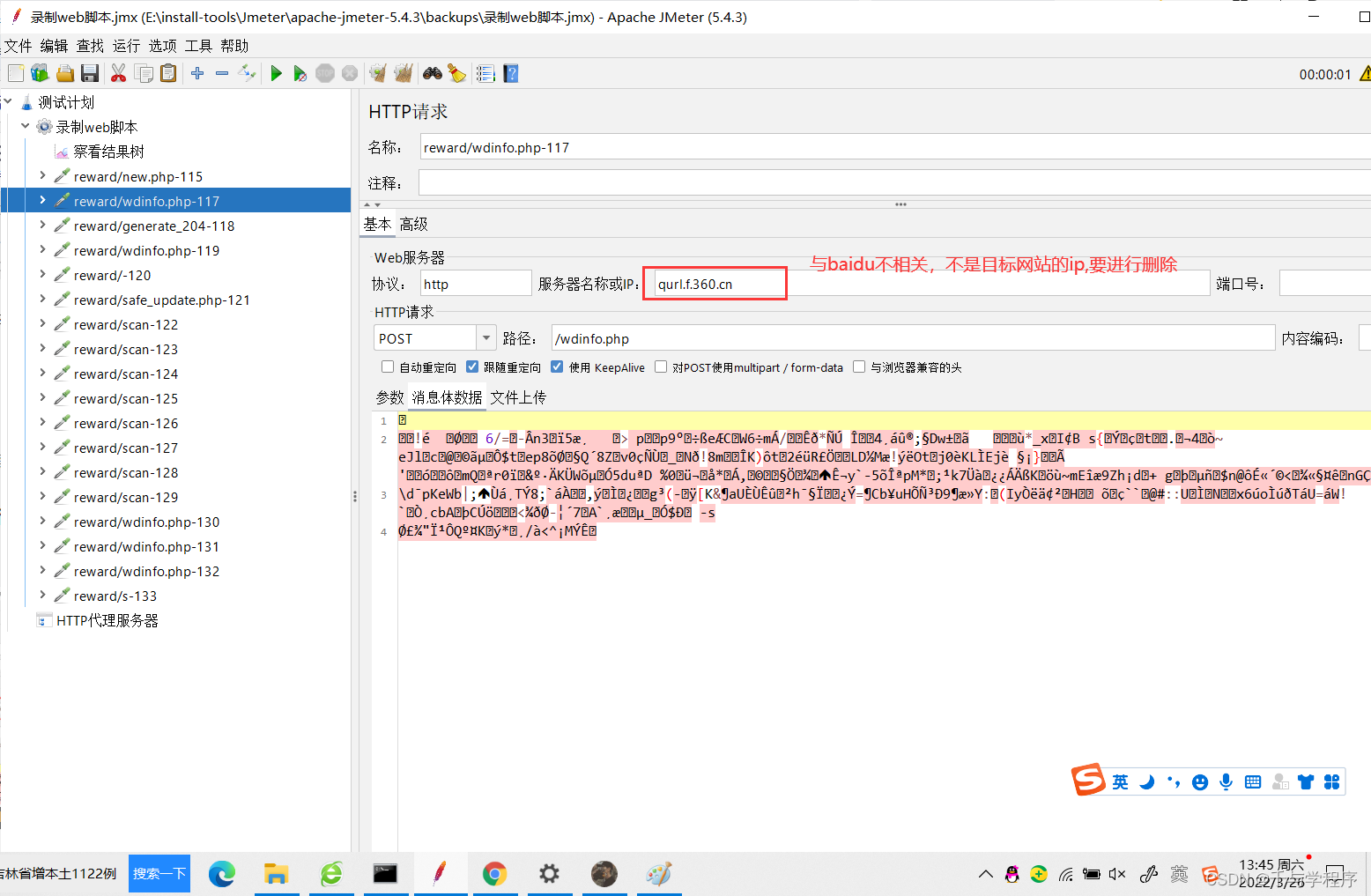Click the Copy icon in toolbar

144,73
